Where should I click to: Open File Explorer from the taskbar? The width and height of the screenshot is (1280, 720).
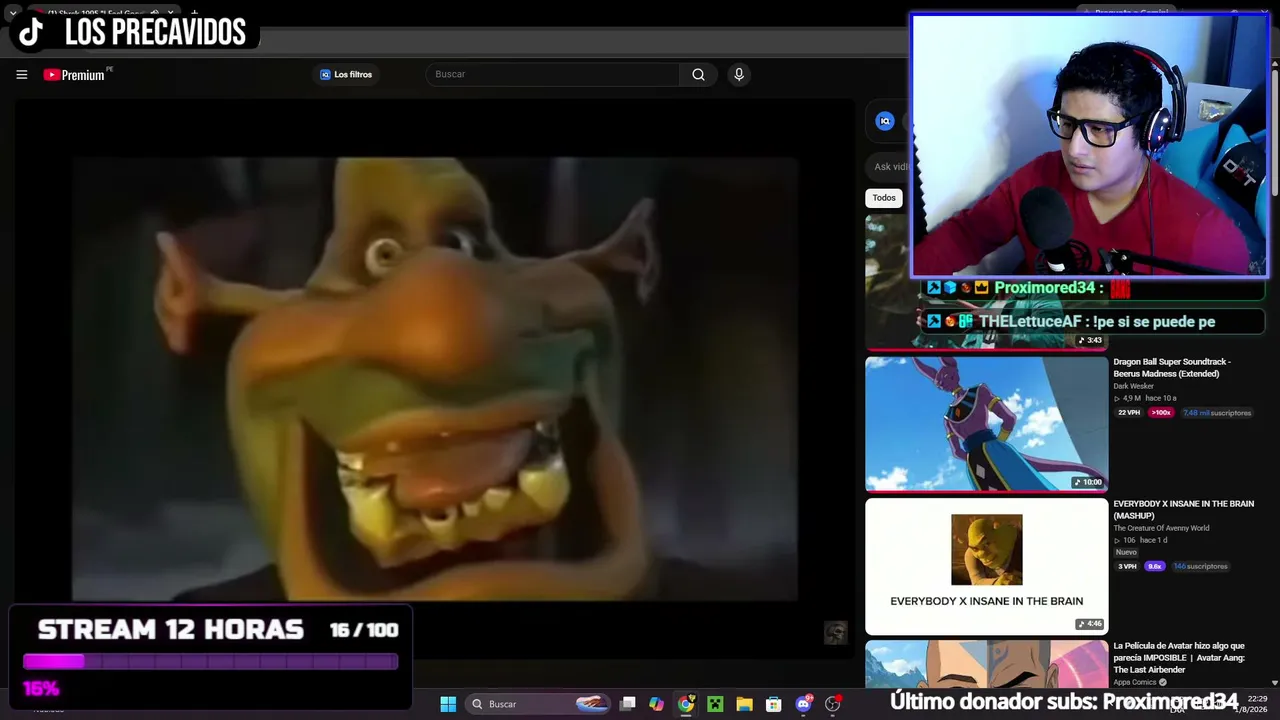pos(744,704)
